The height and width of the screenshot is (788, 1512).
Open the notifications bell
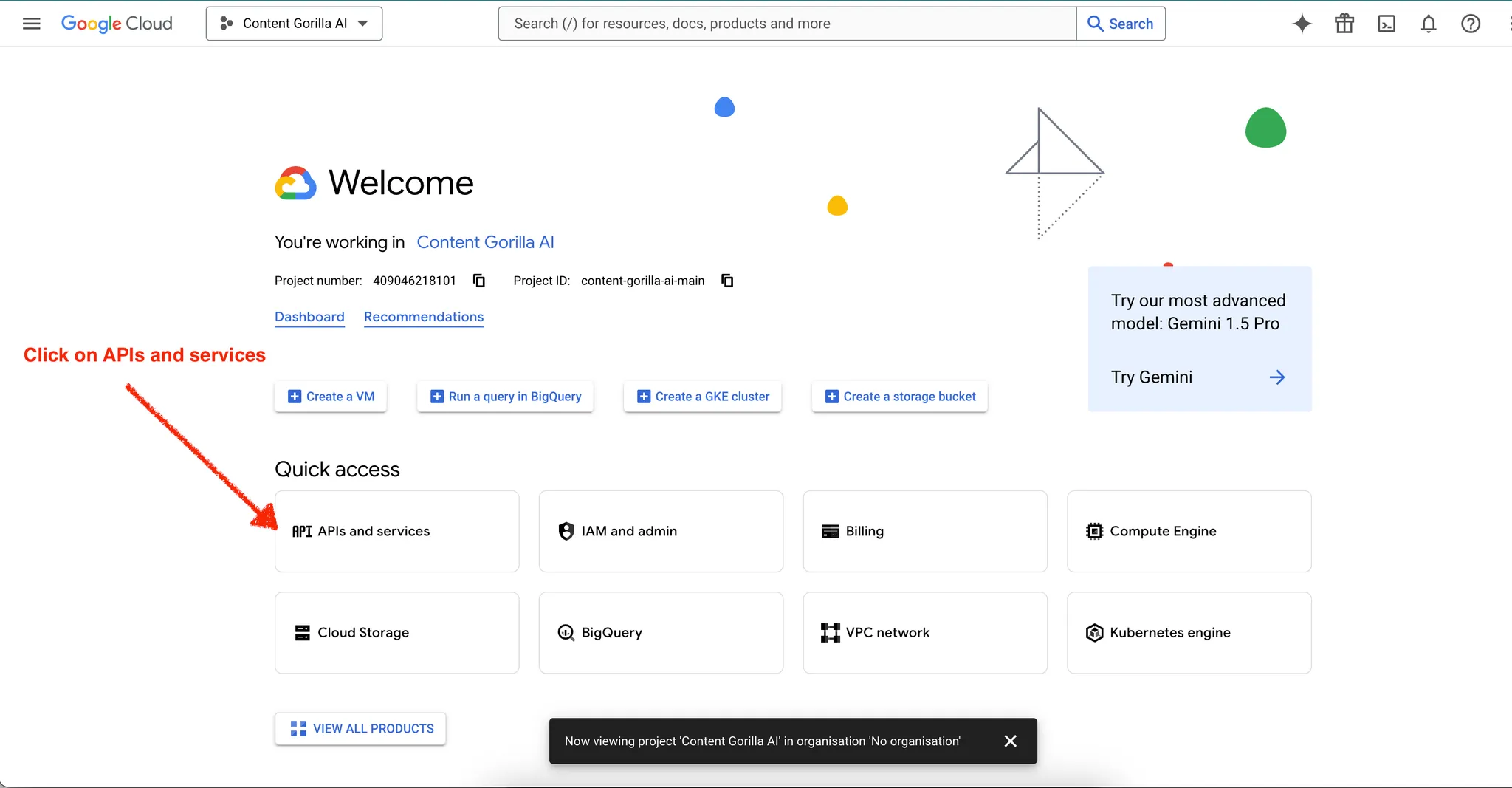(x=1429, y=24)
